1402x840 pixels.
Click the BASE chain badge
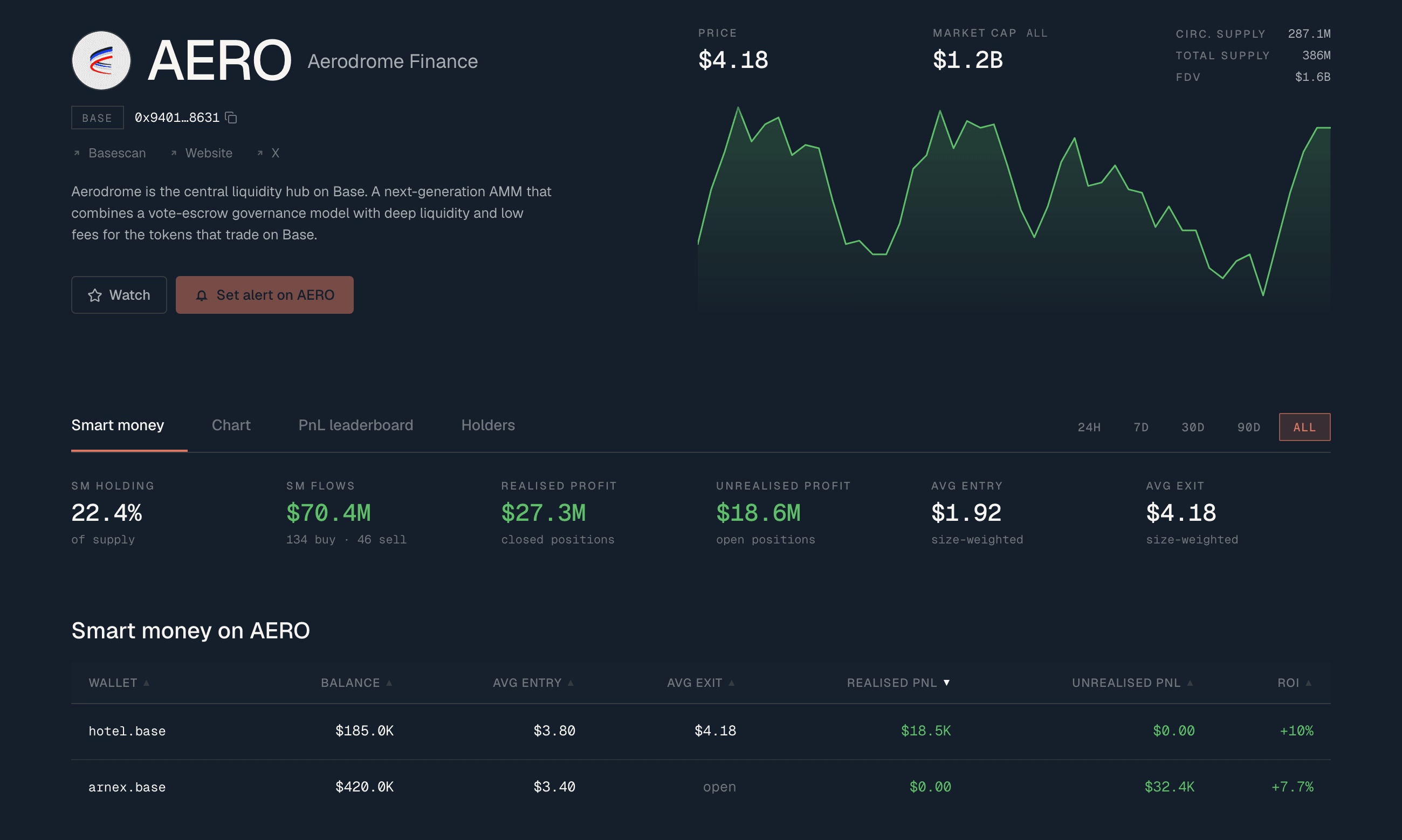[98, 118]
